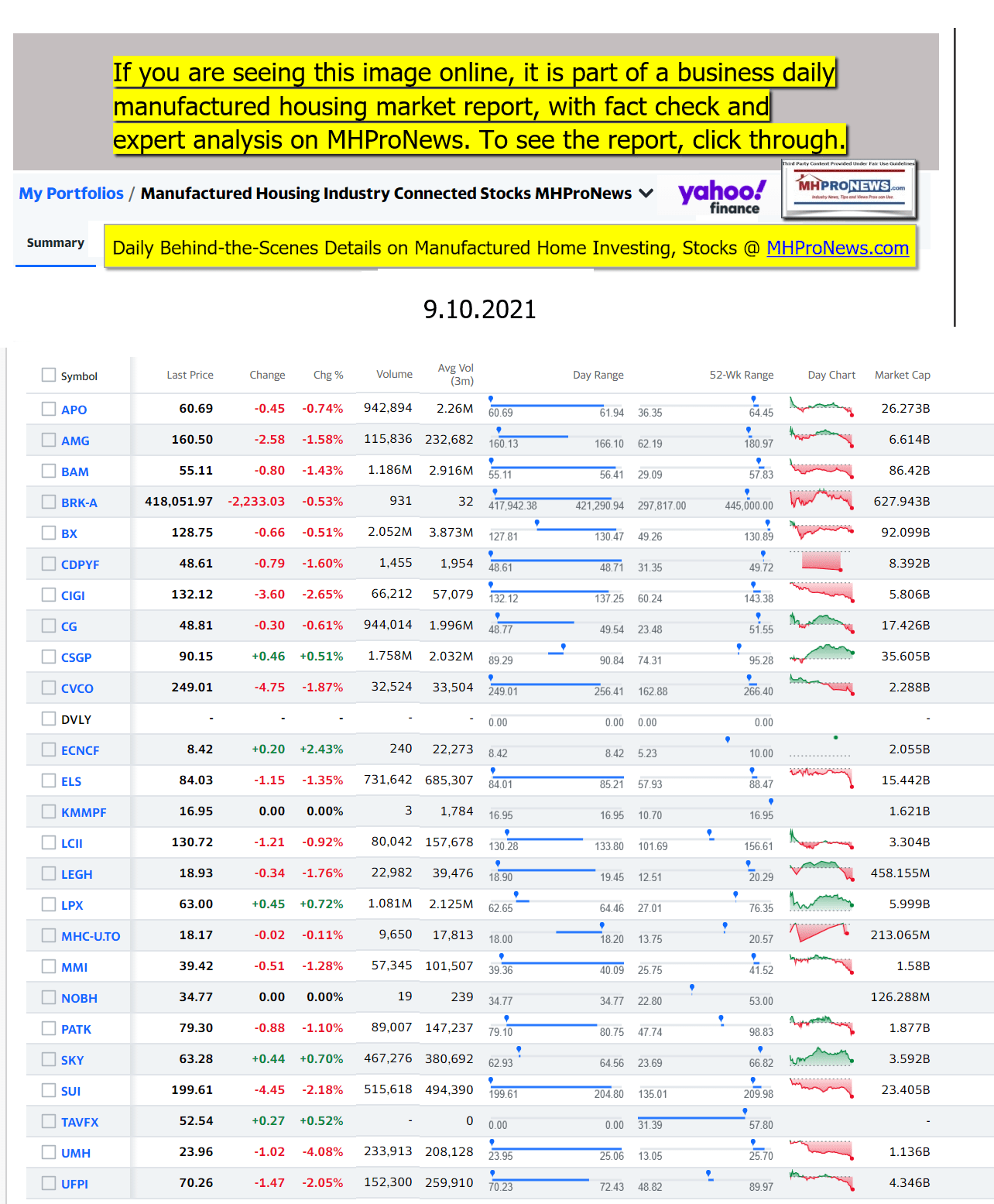Click BRK-A last price 418,051.97
This screenshot has width=994, height=1204.
coord(179,502)
